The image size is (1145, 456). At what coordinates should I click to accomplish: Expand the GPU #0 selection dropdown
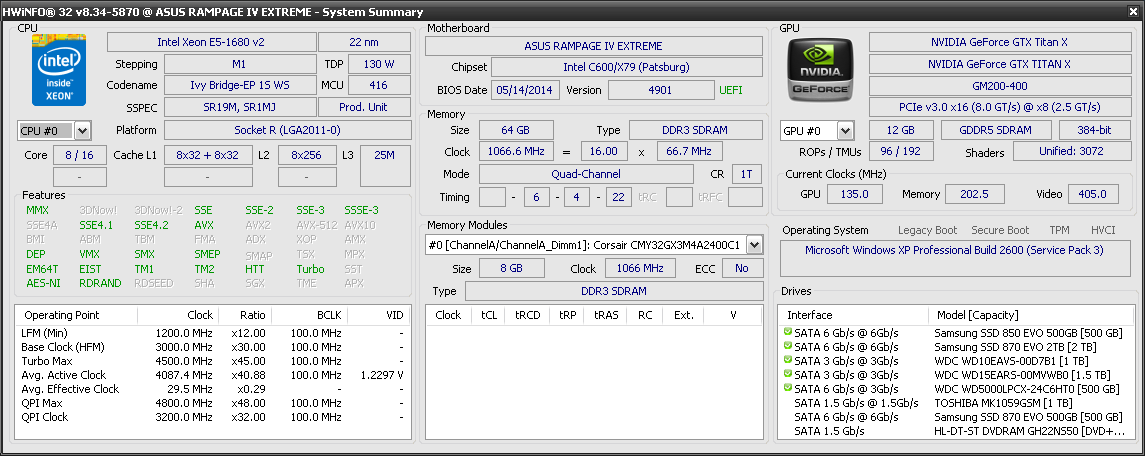tap(845, 131)
